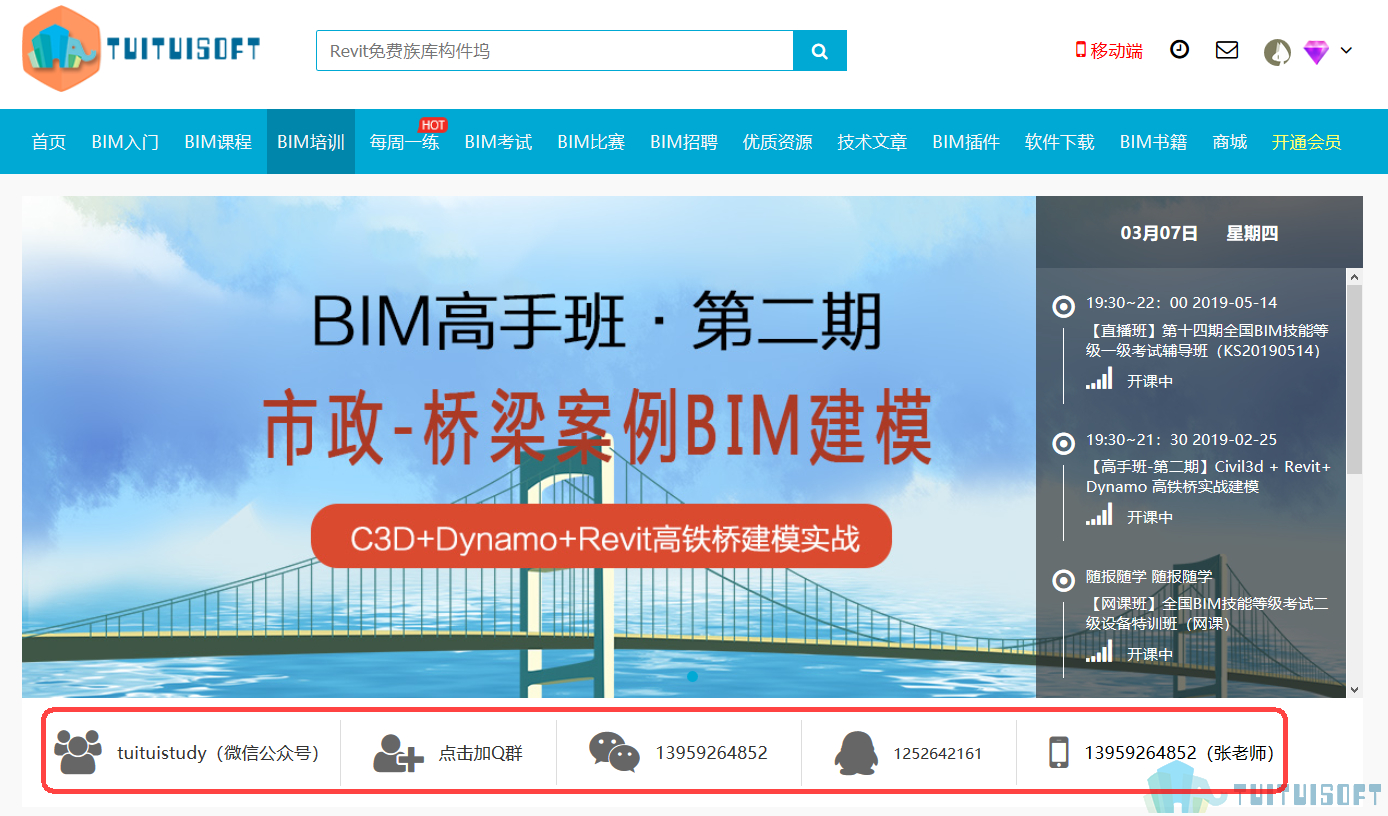Open the 软件下载 nav item
The image size is (1388, 816).
[x=1060, y=142]
